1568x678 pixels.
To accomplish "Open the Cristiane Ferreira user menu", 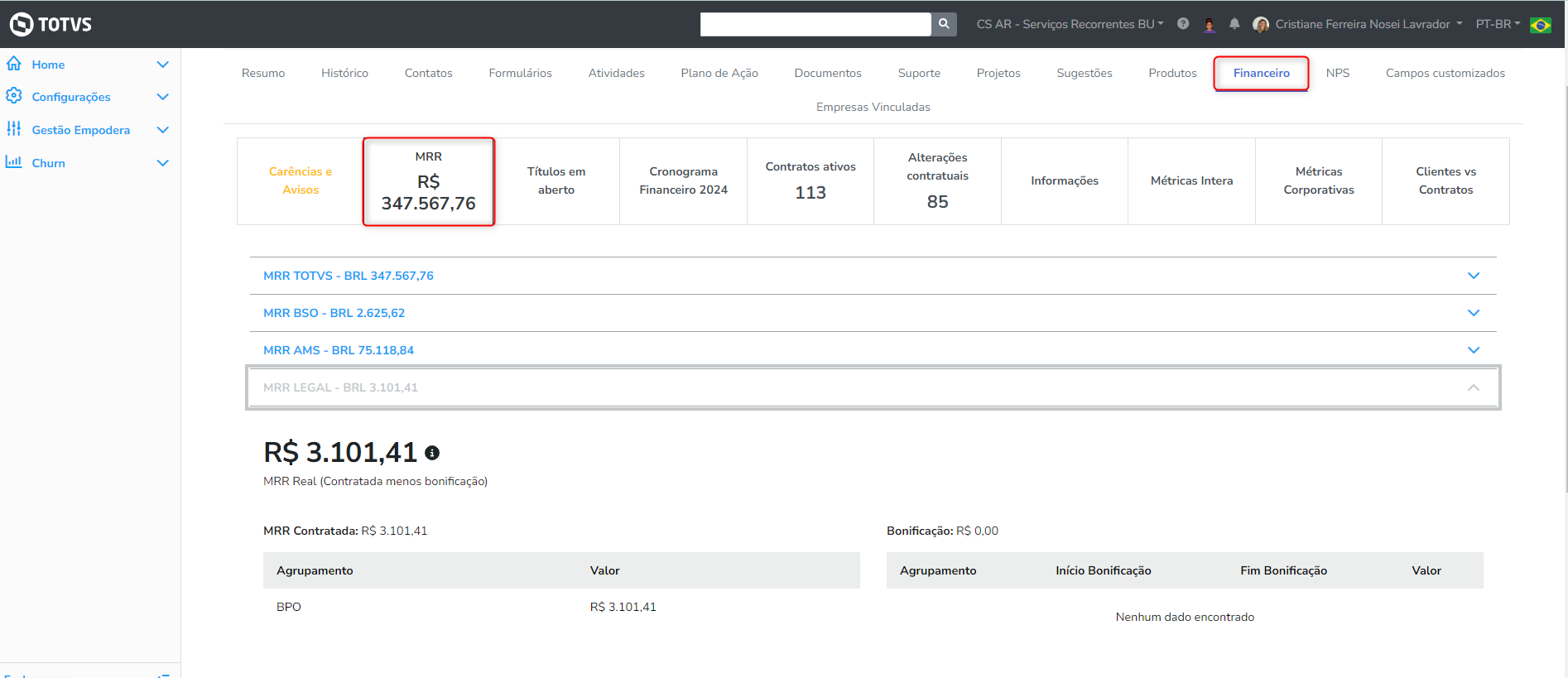I will [1368, 24].
